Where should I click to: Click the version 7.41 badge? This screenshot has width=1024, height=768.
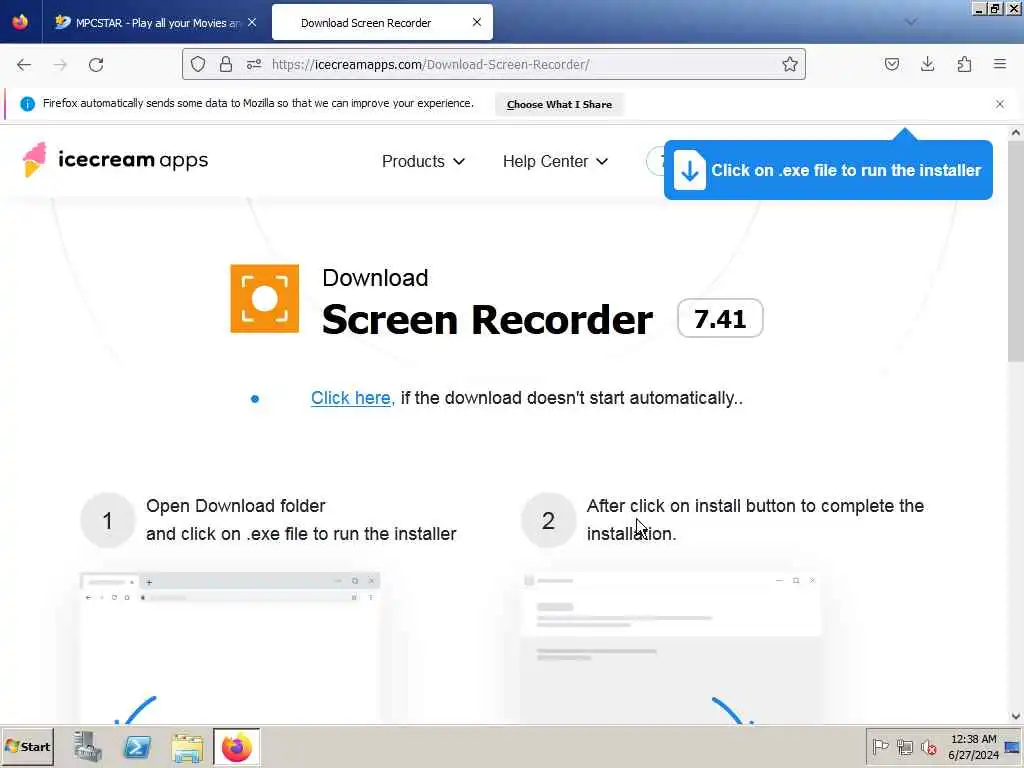720,319
